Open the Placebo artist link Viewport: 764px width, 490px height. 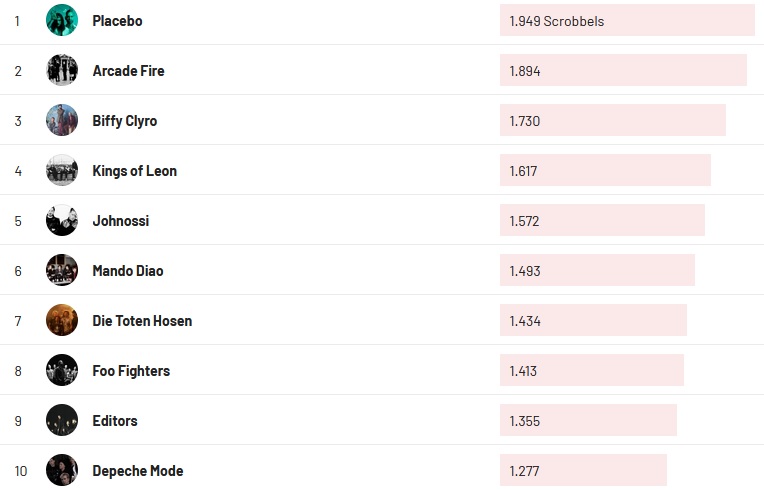(x=117, y=21)
